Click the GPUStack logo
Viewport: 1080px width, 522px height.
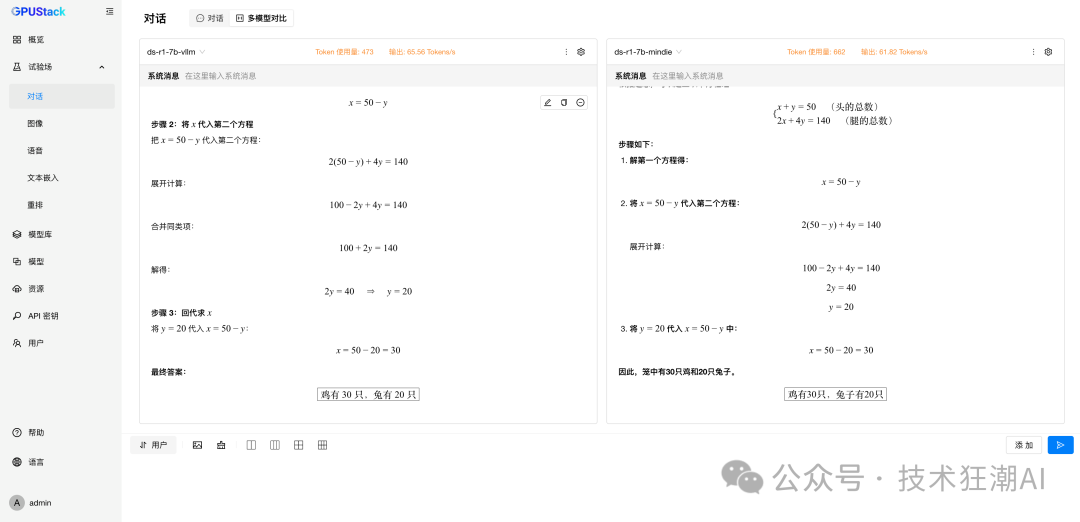coord(38,11)
